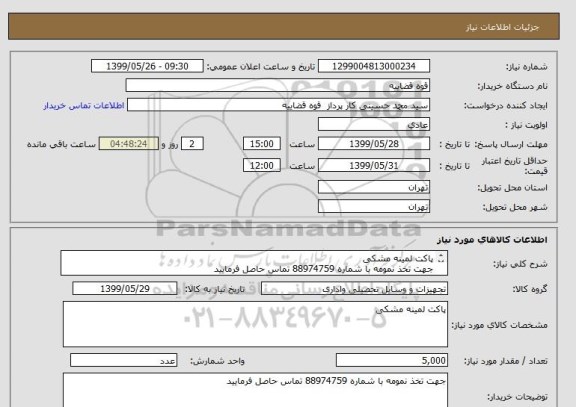Click the request creator field
Viewport: 576px width, 407px height.
(x=278, y=105)
